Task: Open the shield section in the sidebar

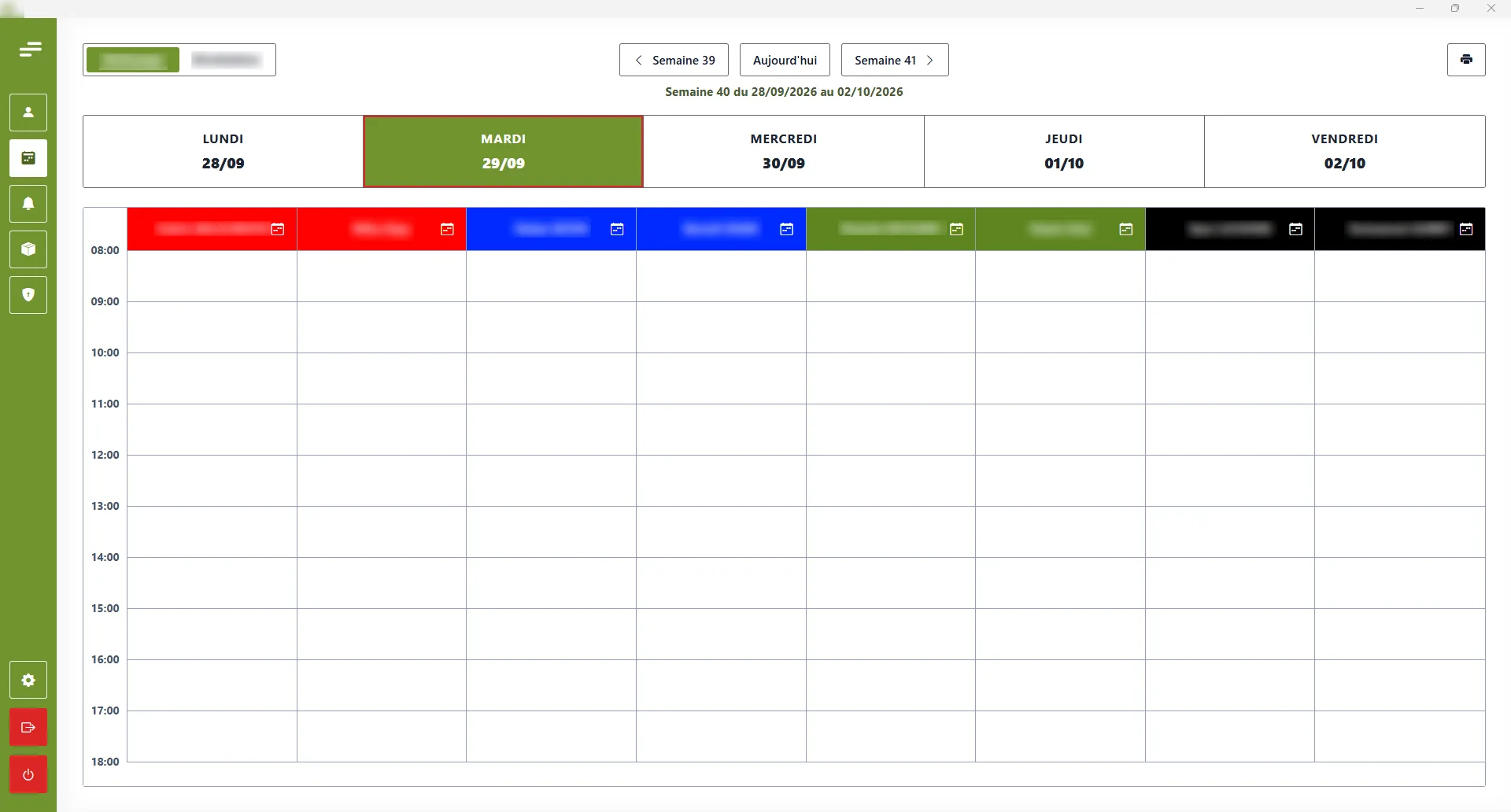Action: (28, 295)
